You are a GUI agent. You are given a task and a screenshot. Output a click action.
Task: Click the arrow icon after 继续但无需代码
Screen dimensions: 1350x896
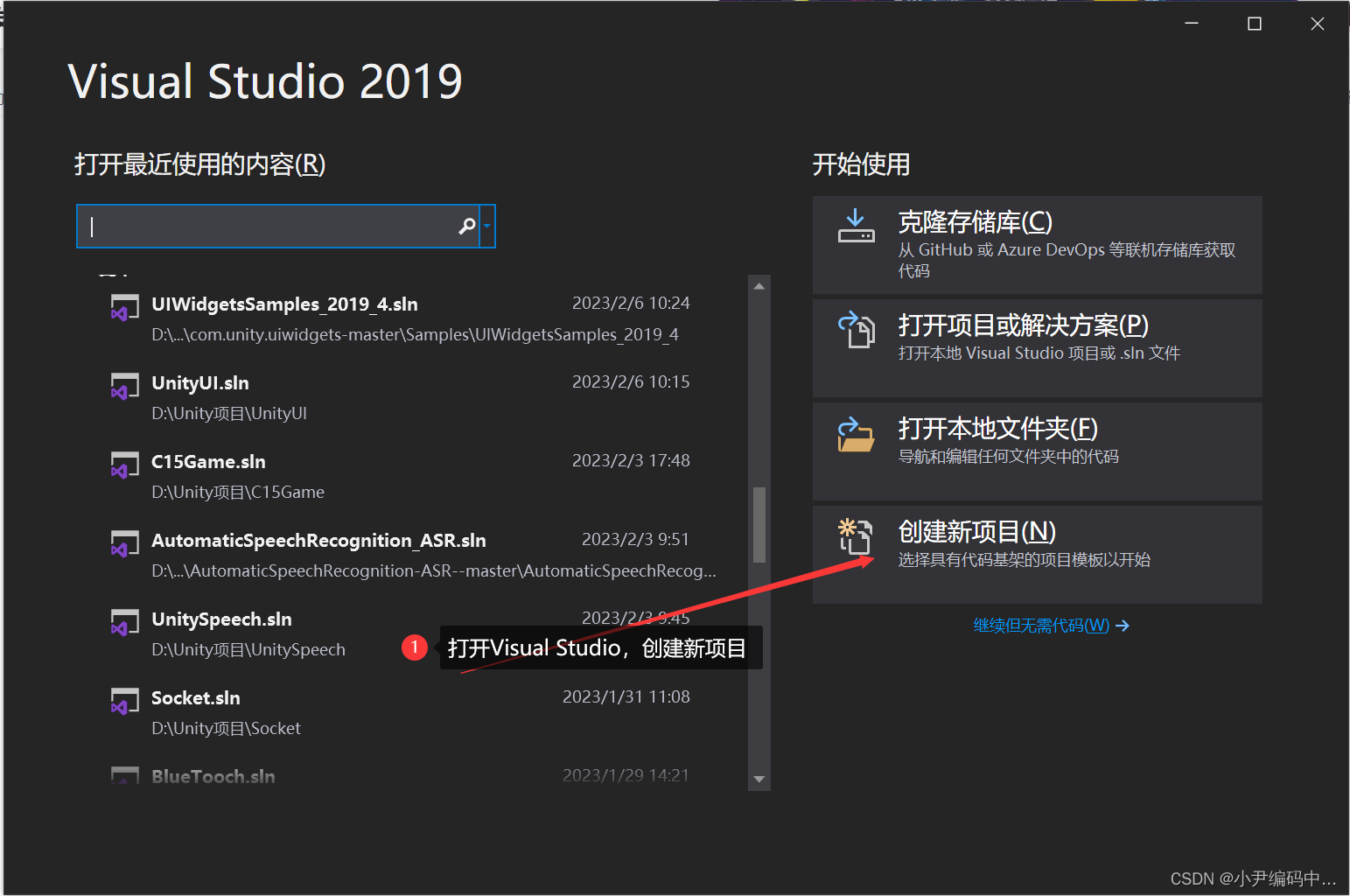1123,626
